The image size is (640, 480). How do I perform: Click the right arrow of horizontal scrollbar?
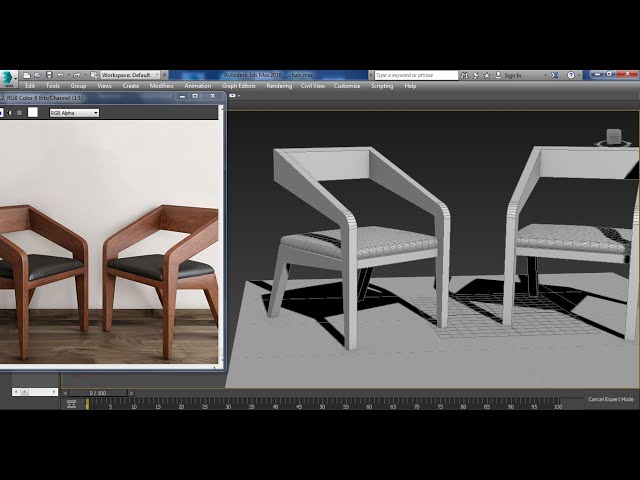[54, 392]
